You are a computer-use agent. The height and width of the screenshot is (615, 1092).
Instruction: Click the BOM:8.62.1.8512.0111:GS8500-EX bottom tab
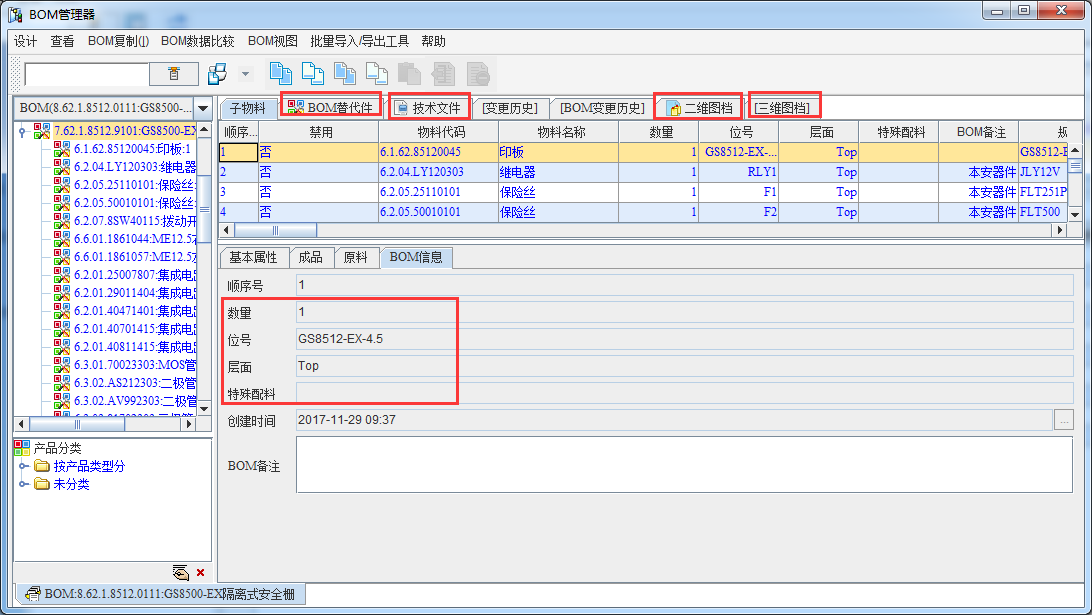pos(160,594)
